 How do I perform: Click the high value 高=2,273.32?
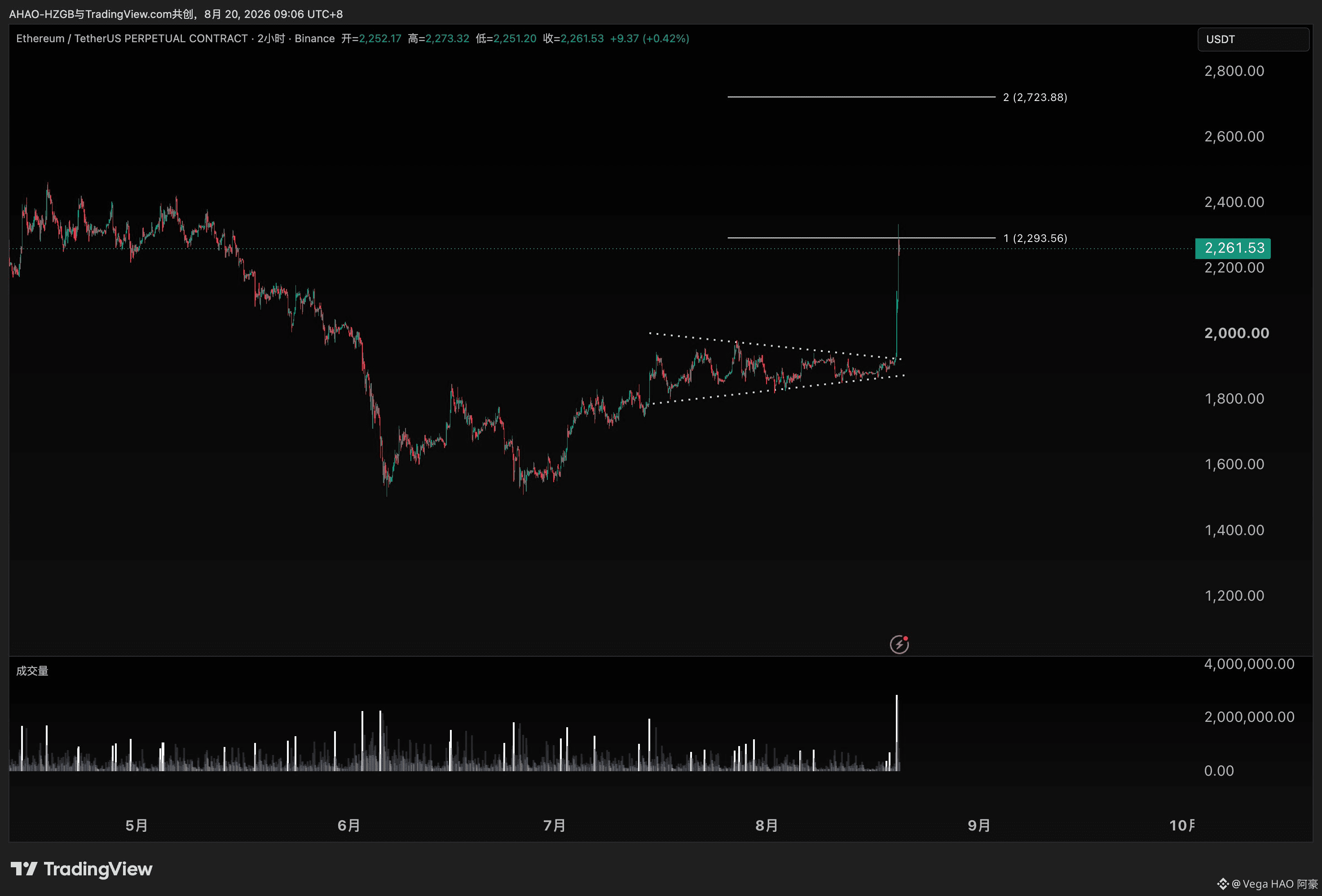(x=439, y=39)
